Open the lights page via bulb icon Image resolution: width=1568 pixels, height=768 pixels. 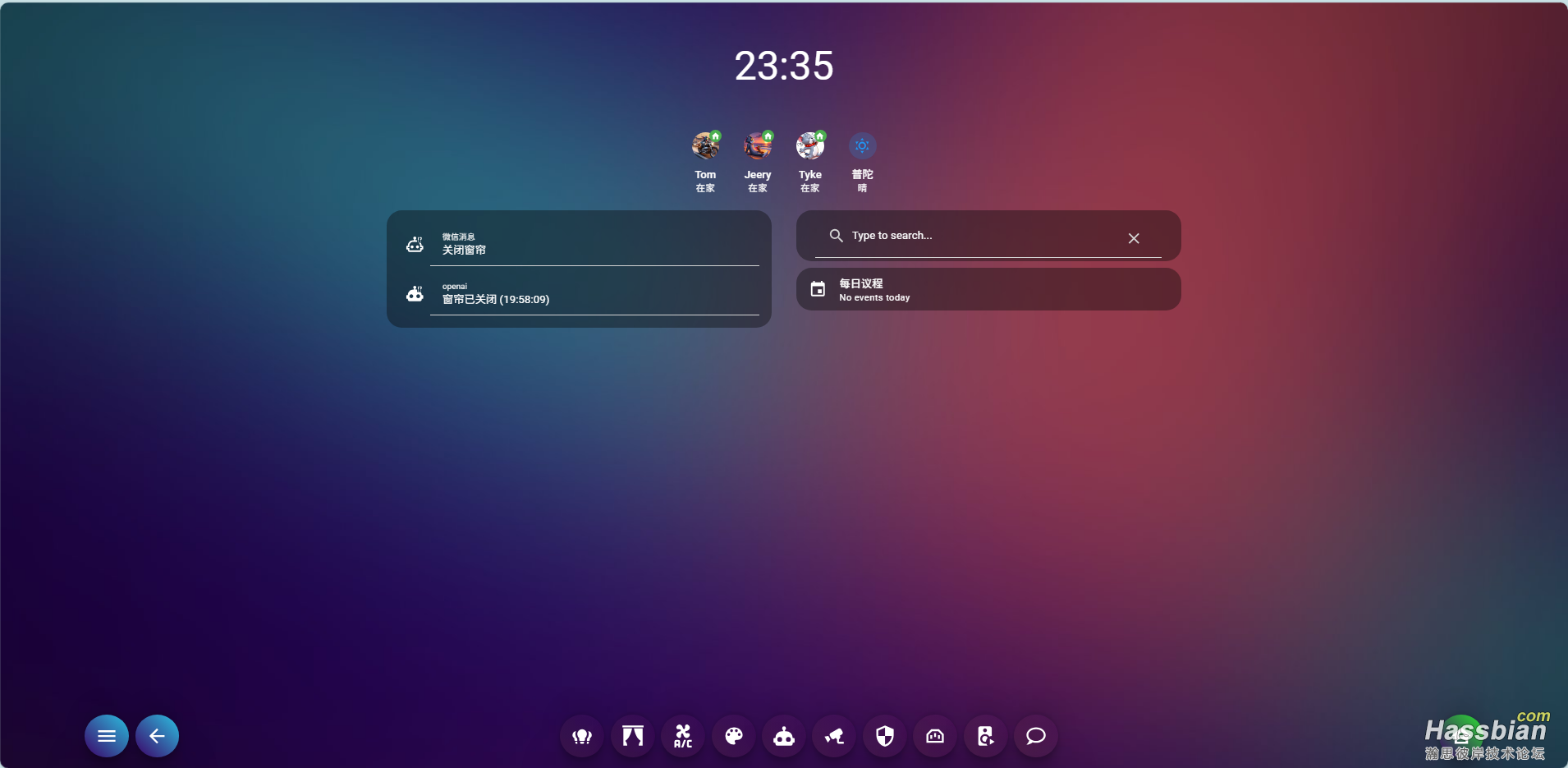[x=582, y=736]
